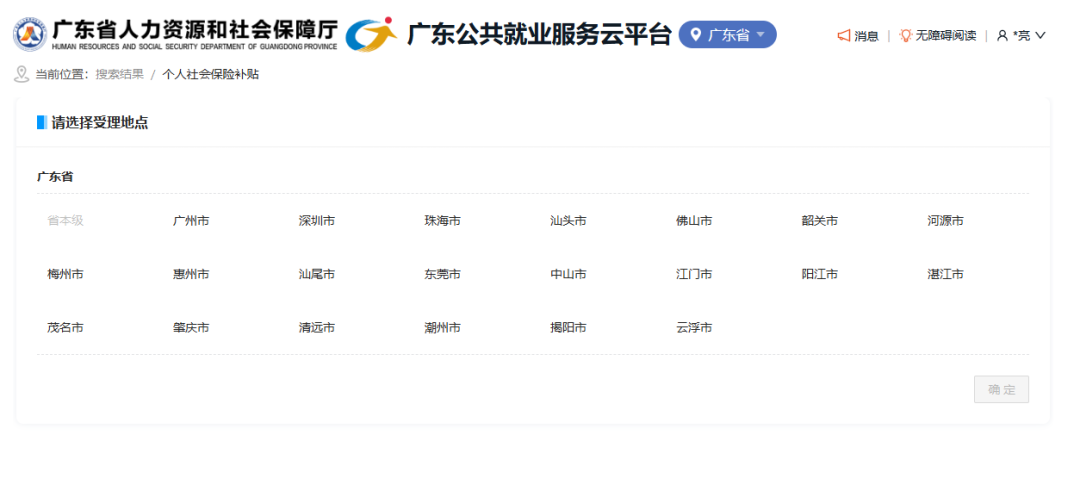Click 个人社会保险补贴 breadcrumb text
Viewport: 1080px width, 491px height.
tap(211, 74)
